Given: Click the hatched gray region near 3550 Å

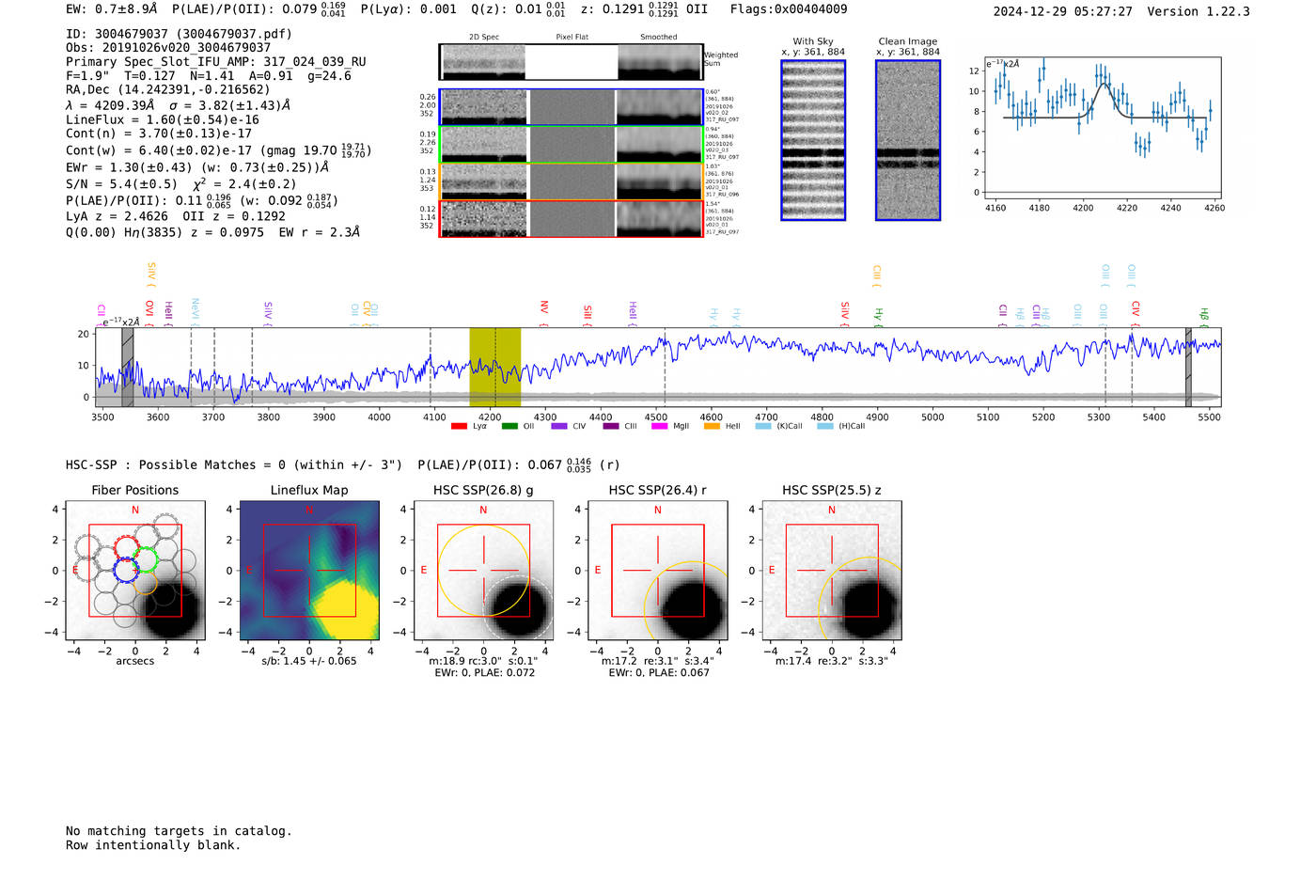Looking at the screenshot, I should tap(127, 367).
